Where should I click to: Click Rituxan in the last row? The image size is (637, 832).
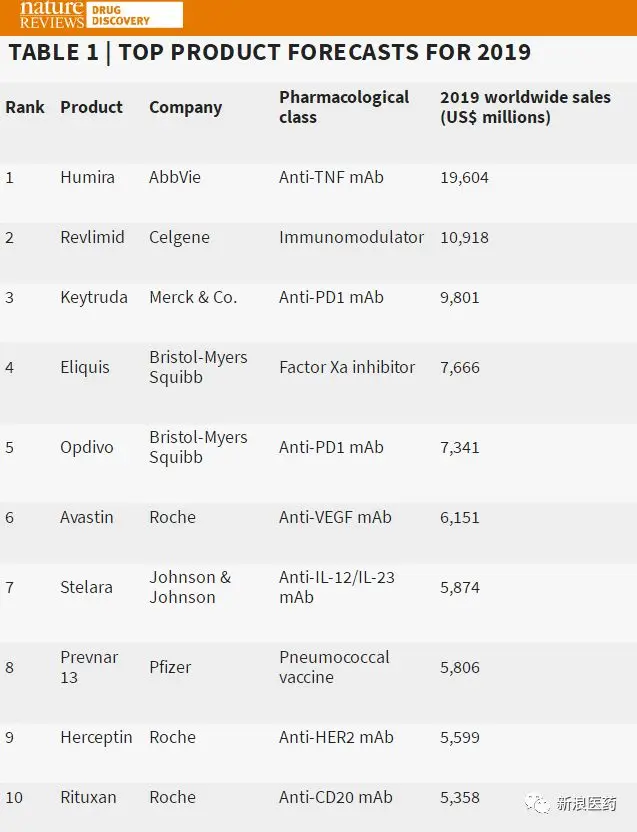(x=88, y=798)
